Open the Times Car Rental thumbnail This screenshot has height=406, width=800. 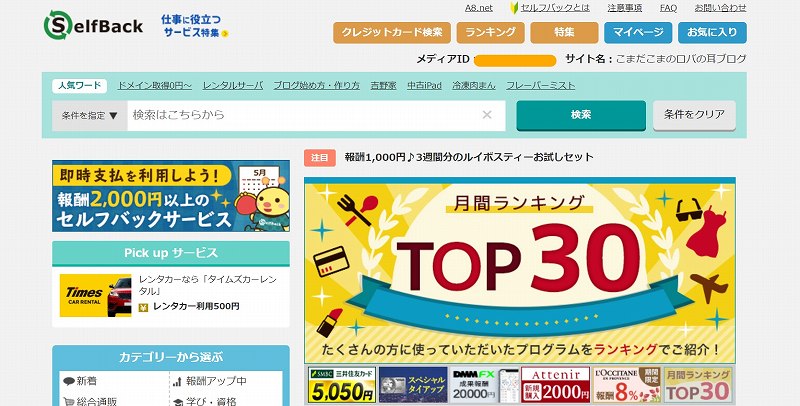(95, 295)
